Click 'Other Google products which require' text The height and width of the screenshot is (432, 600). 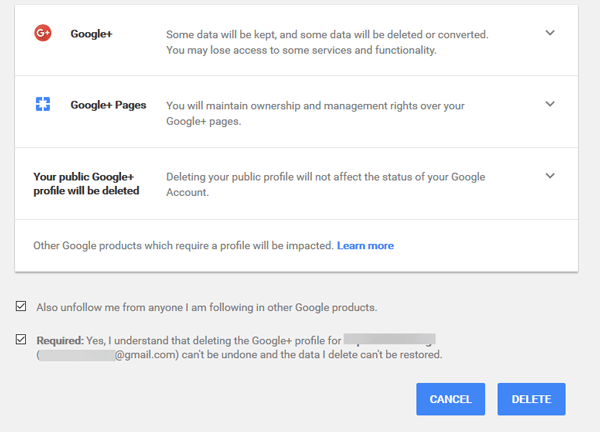tap(183, 246)
